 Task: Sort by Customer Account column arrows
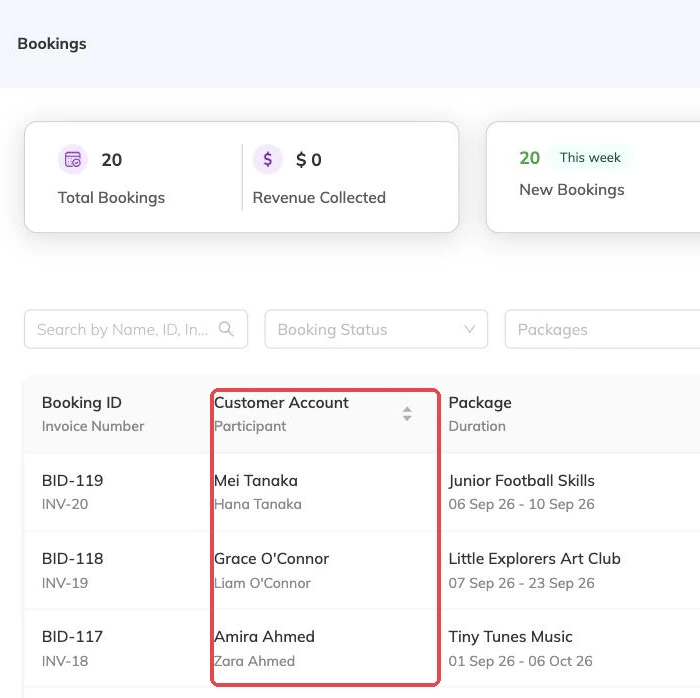click(407, 414)
